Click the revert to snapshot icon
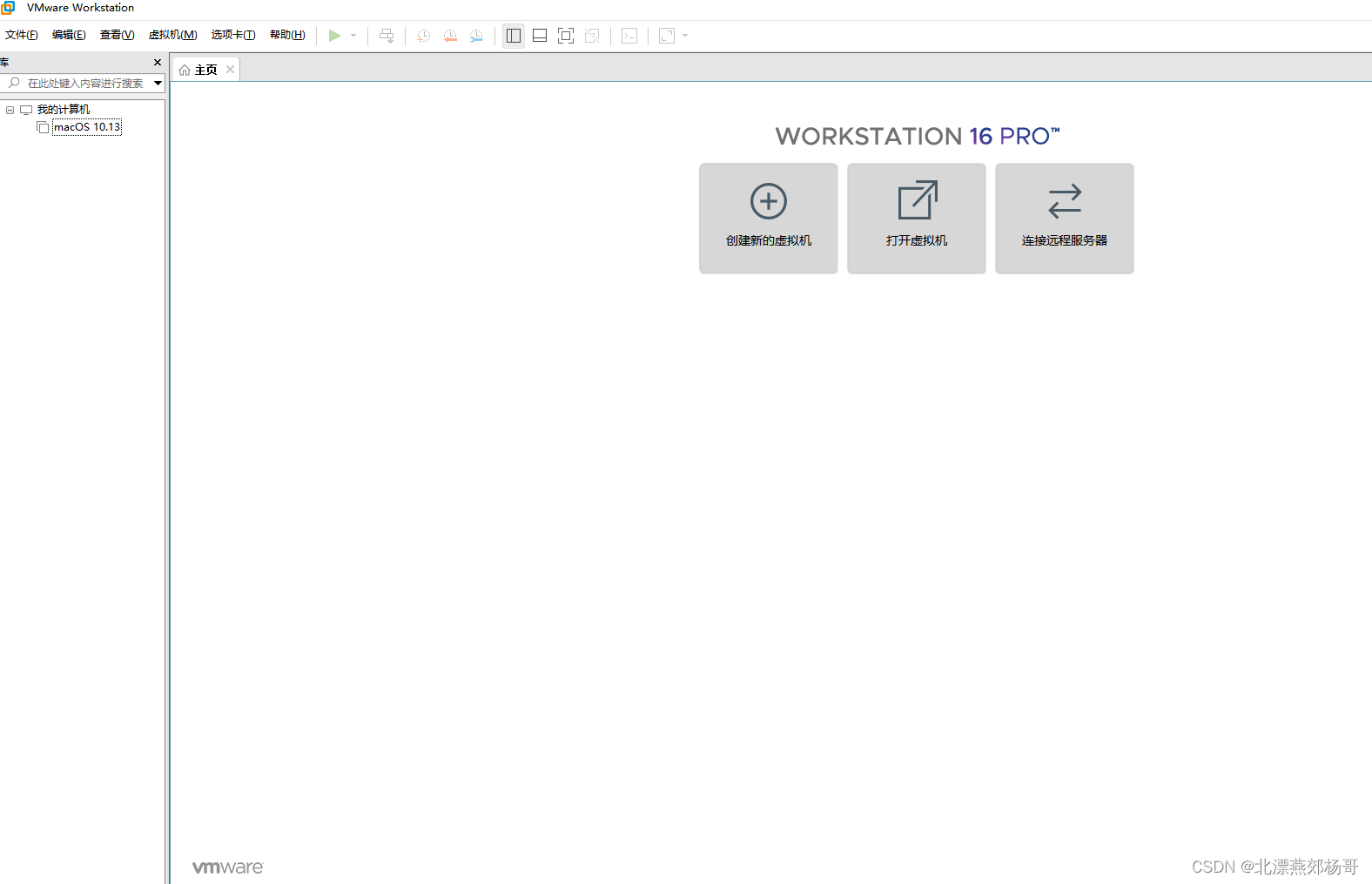This screenshot has width=1372, height=884. [x=450, y=36]
